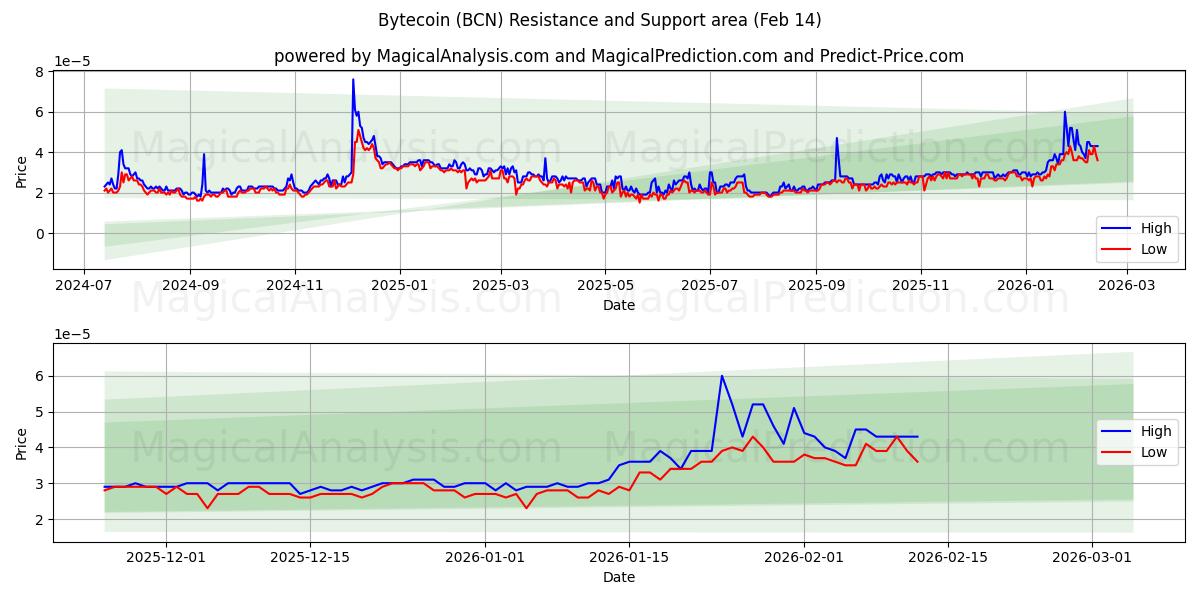
Task: Click the top chart x-axis label 2025-07
Action: [x=710, y=286]
